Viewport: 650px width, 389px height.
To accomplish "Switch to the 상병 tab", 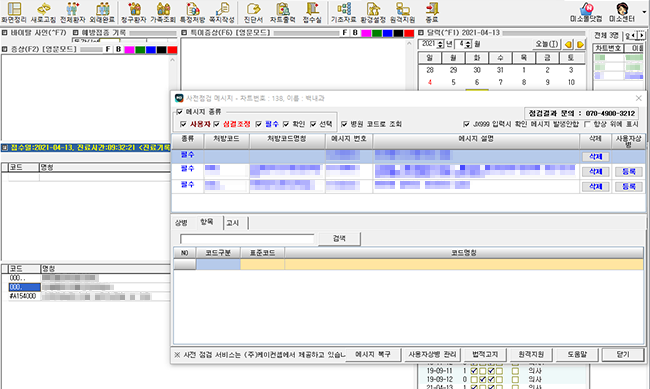I will (181, 223).
